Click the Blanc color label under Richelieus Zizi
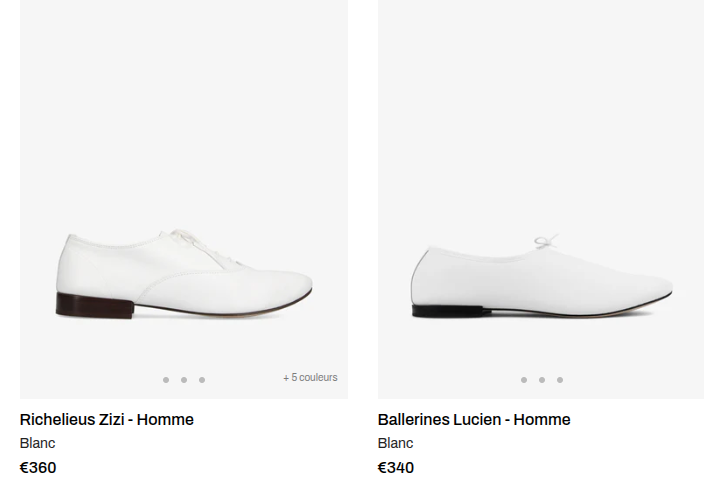This screenshot has width=704, height=481. tap(38, 443)
